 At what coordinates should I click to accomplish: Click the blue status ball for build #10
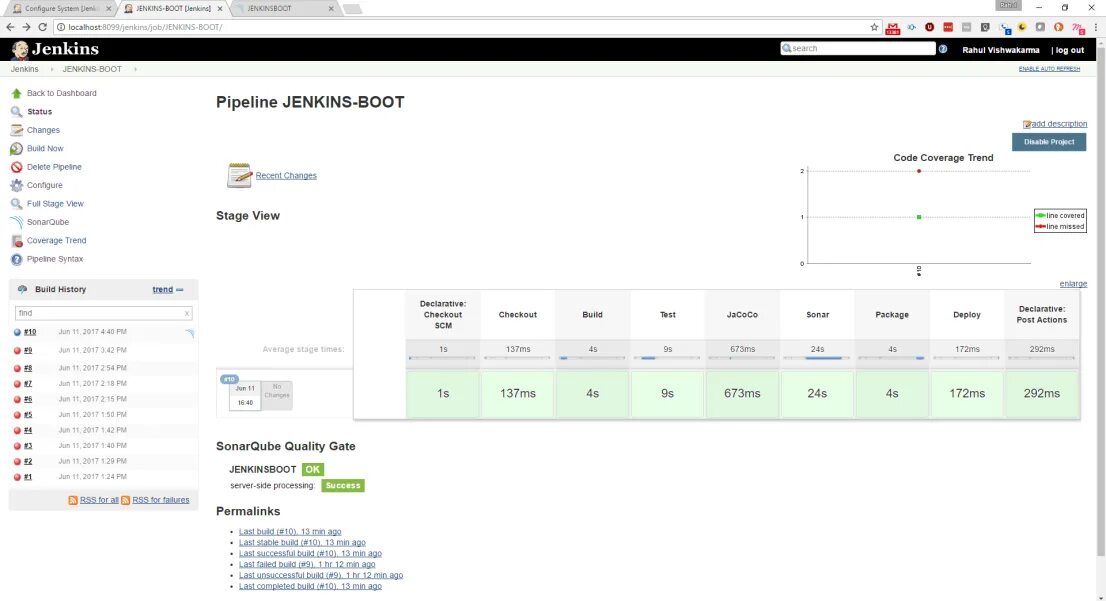[17, 332]
